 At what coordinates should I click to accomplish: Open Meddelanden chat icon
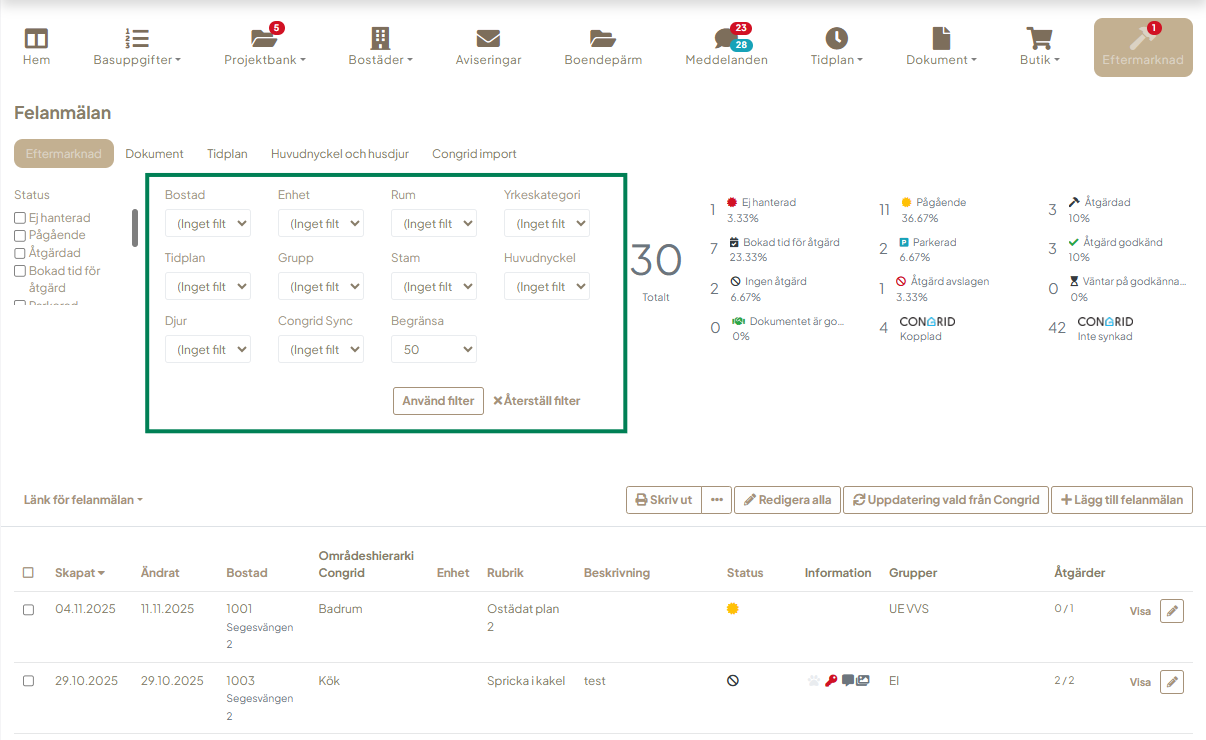pyautogui.click(x=725, y=40)
